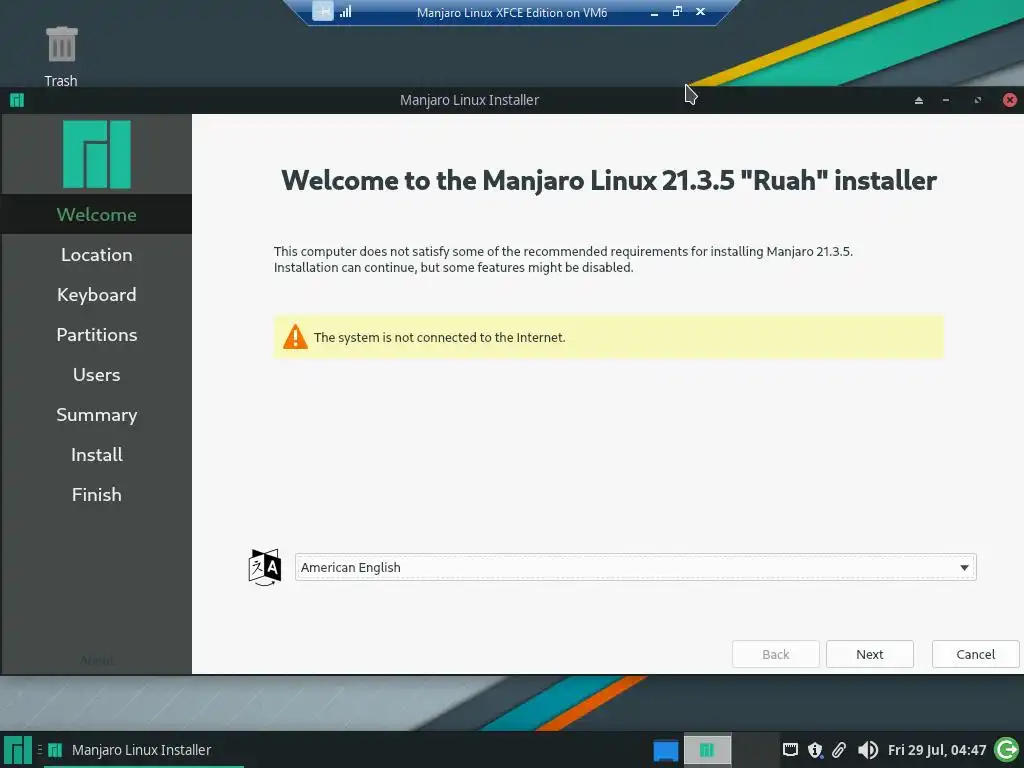Maximize the Manjaro Linux Installer window
This screenshot has width=1024, height=768.
pyautogui.click(x=978, y=100)
